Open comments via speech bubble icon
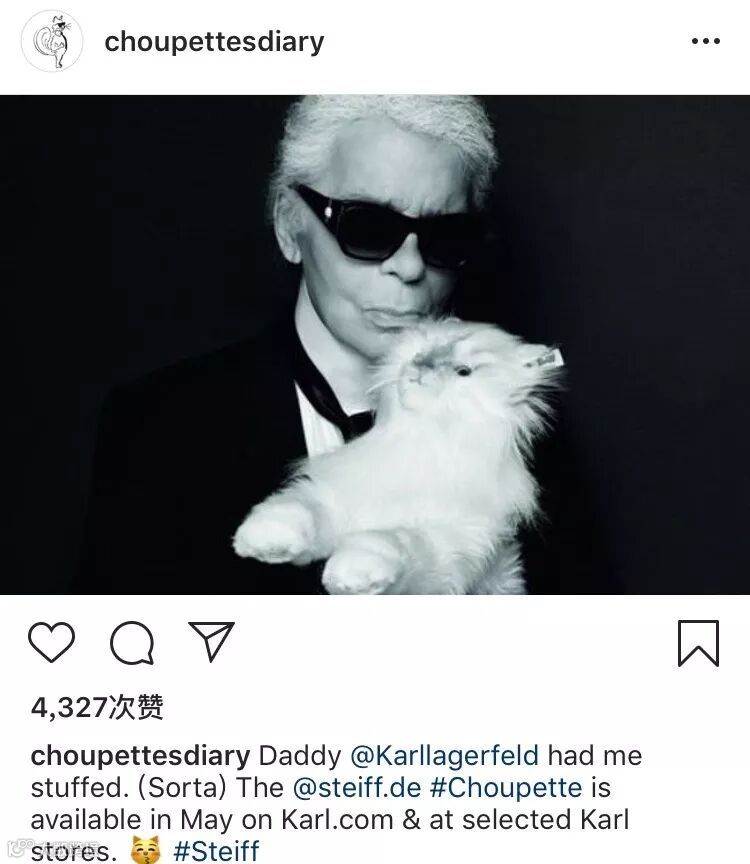 (x=132, y=642)
